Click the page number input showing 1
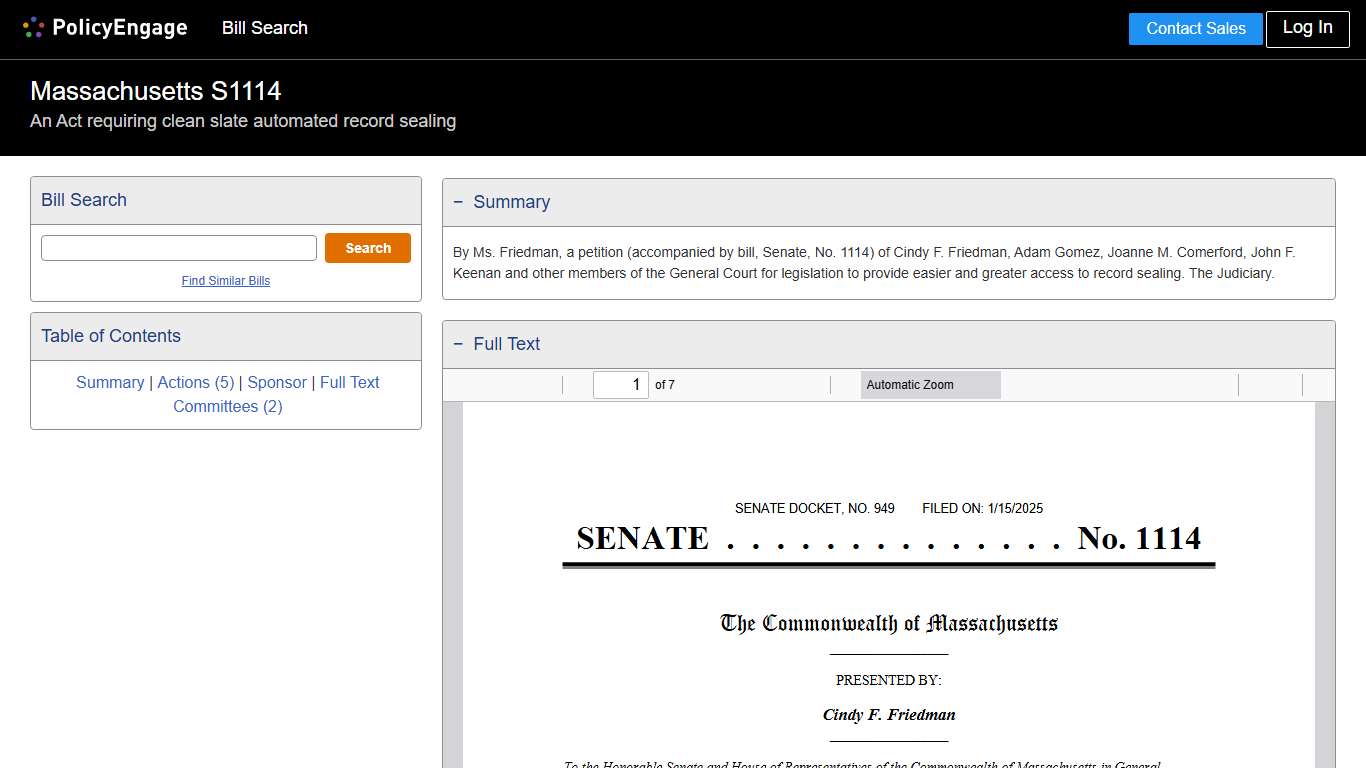The width and height of the screenshot is (1366, 768). coord(620,384)
